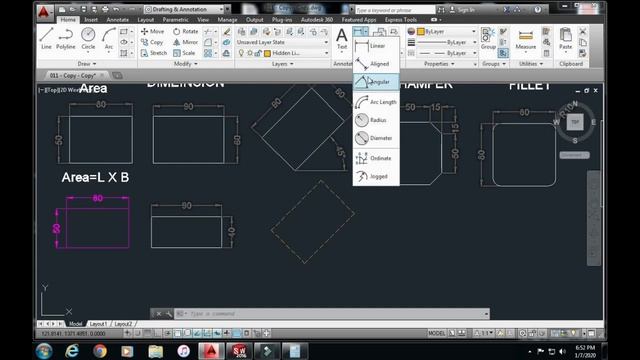640x360 pixels.
Task: Expand the Draw panel
Action: click(87, 64)
